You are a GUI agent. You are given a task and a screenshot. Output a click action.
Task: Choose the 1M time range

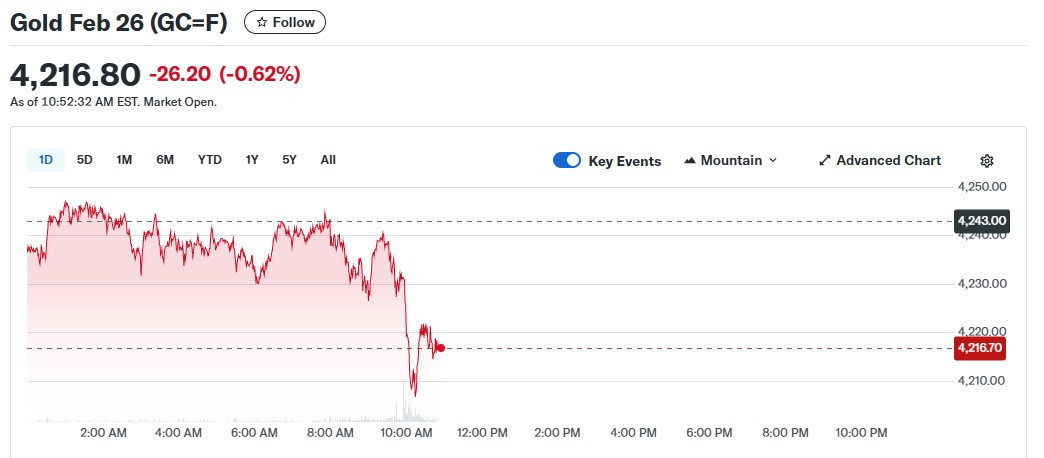124,160
